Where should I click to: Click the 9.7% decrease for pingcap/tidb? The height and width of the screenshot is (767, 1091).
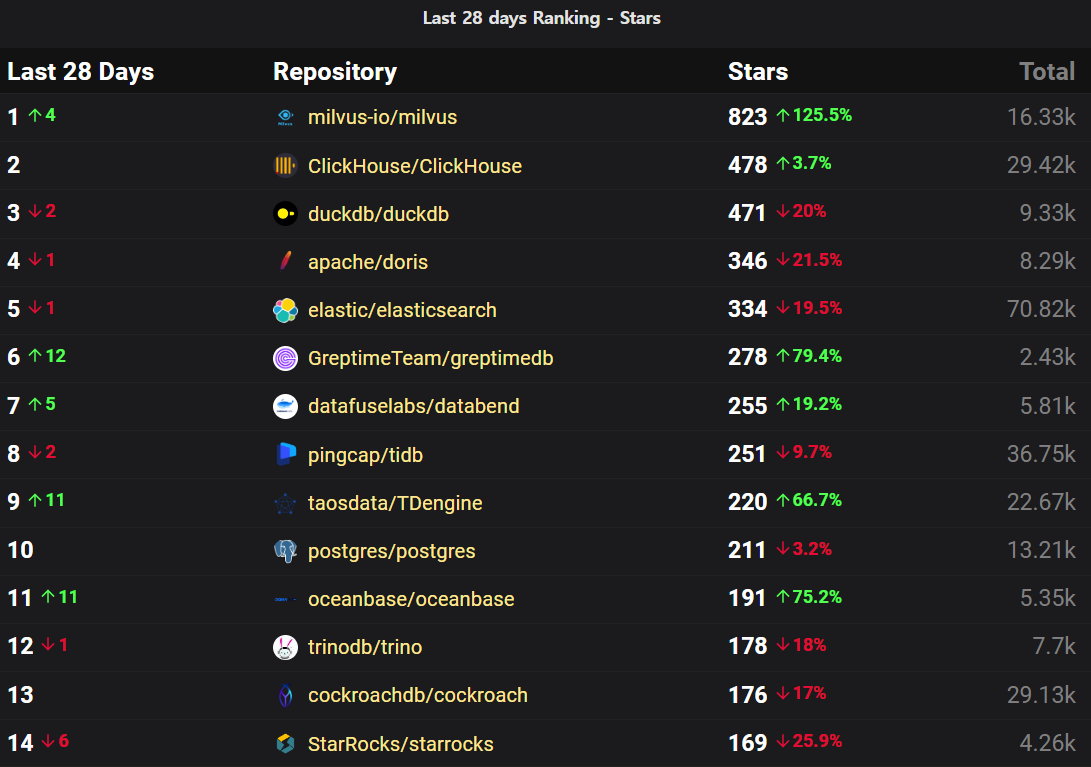coord(804,452)
